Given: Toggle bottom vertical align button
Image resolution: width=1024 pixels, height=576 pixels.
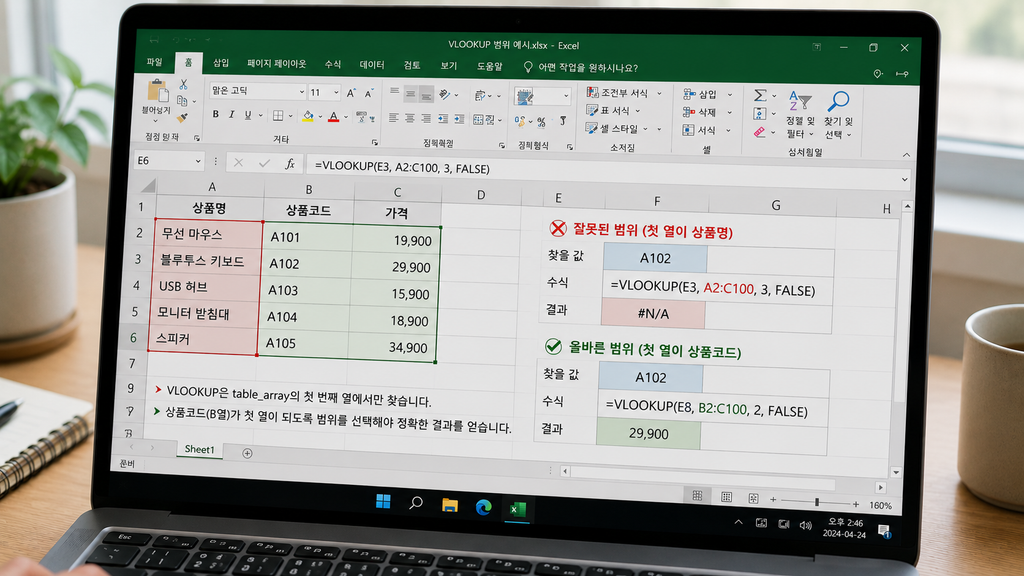Looking at the screenshot, I should tap(426, 95).
